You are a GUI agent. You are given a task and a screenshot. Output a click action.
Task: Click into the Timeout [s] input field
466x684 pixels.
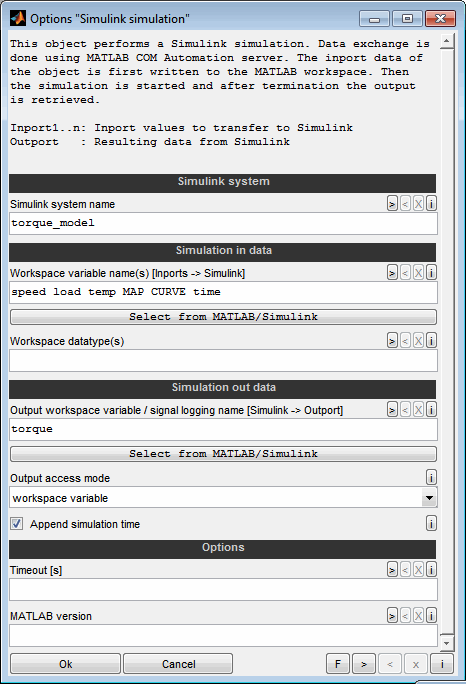point(223,590)
